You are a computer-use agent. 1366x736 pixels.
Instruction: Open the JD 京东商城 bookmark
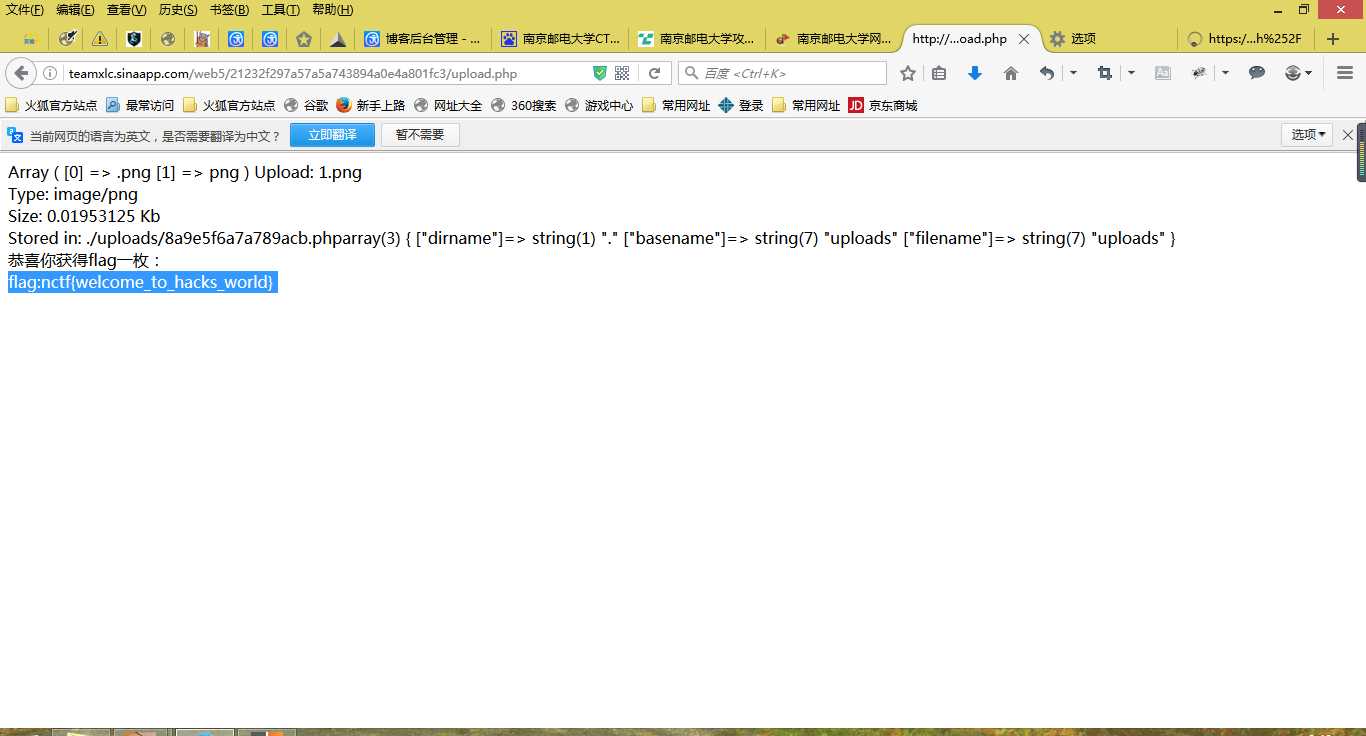point(883,105)
